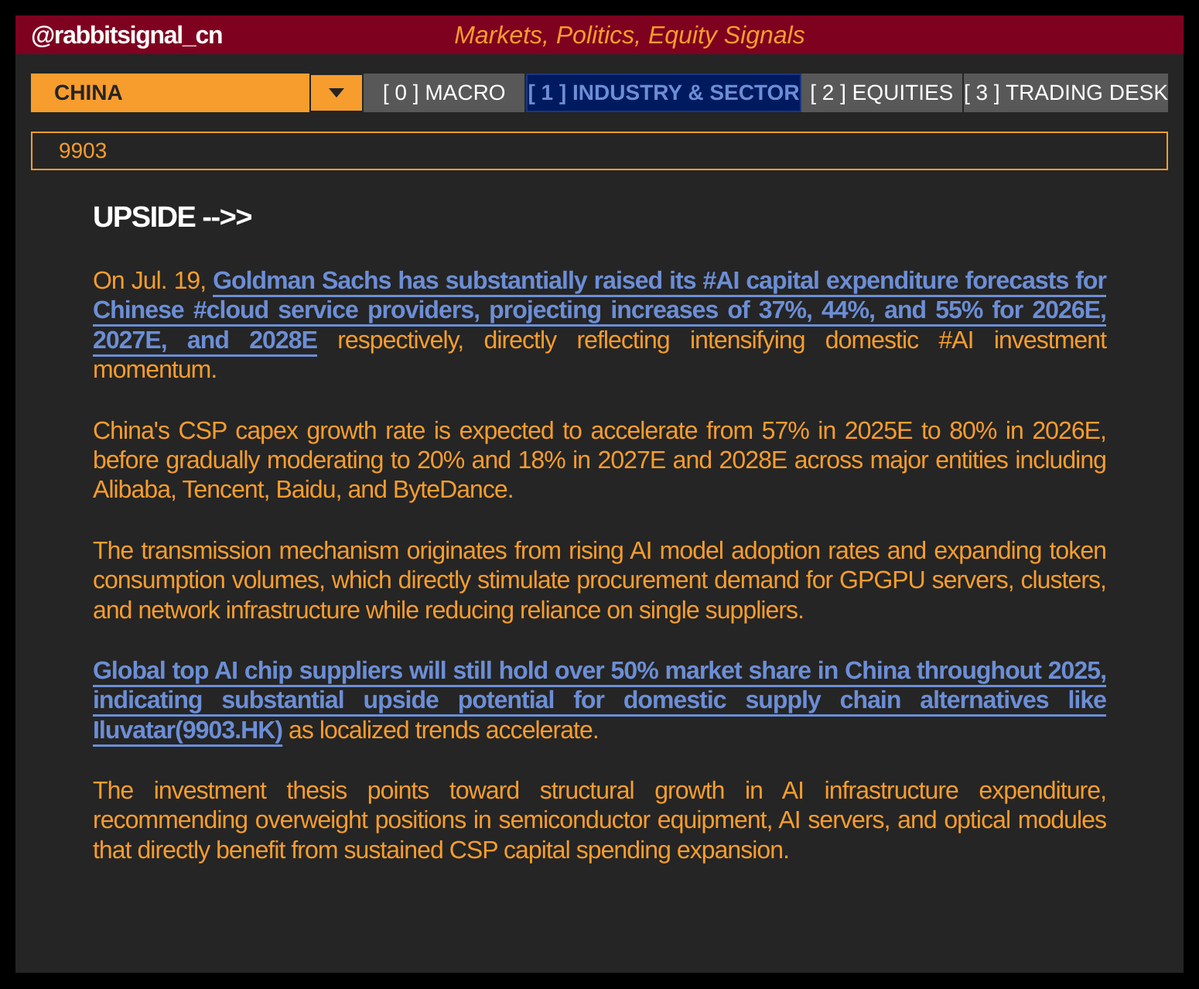The width and height of the screenshot is (1199, 989).
Task: Click the paragraph starting The transmission mechanism
Action: click(x=600, y=580)
